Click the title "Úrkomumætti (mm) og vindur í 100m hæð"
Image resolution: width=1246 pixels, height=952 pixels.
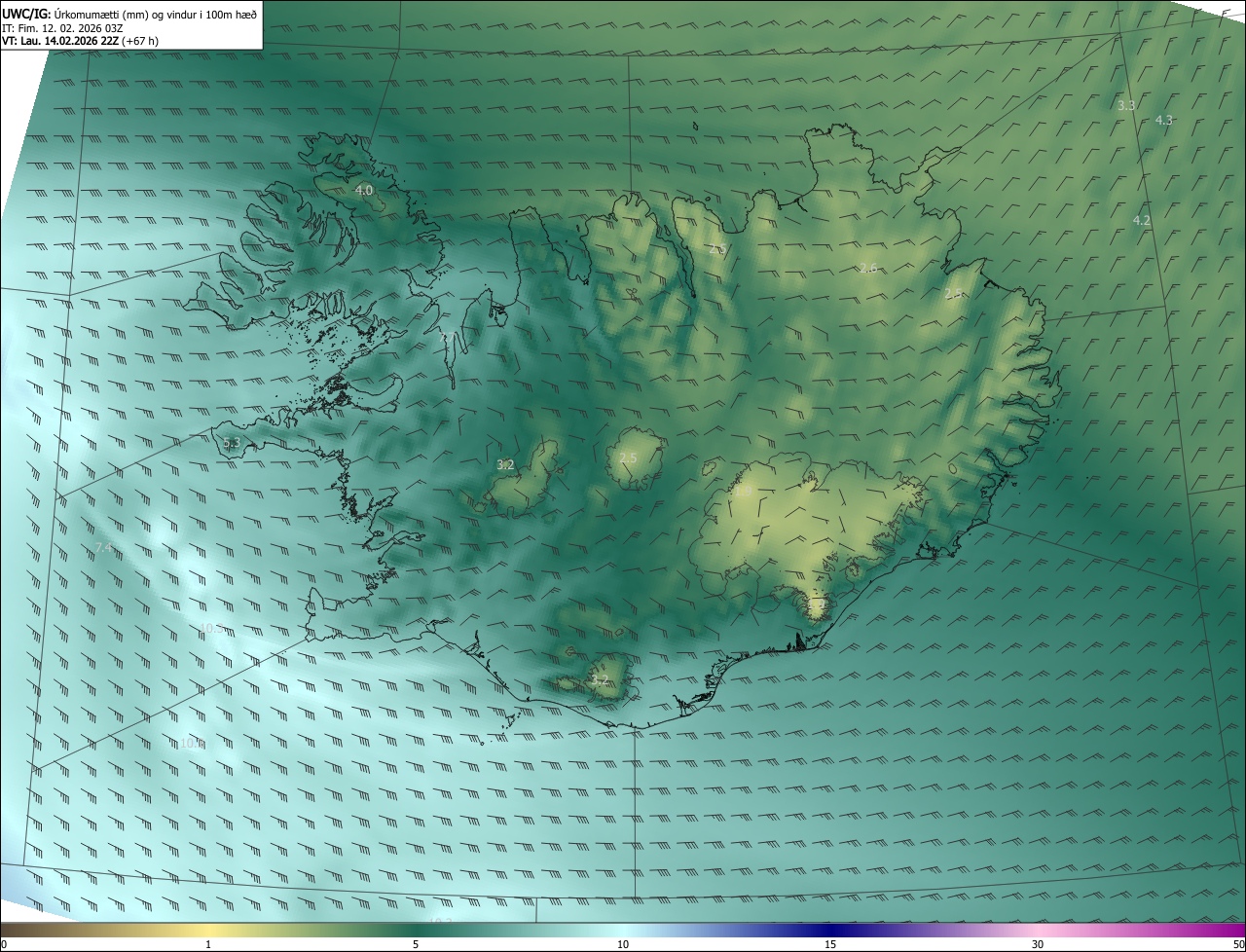[x=155, y=13]
